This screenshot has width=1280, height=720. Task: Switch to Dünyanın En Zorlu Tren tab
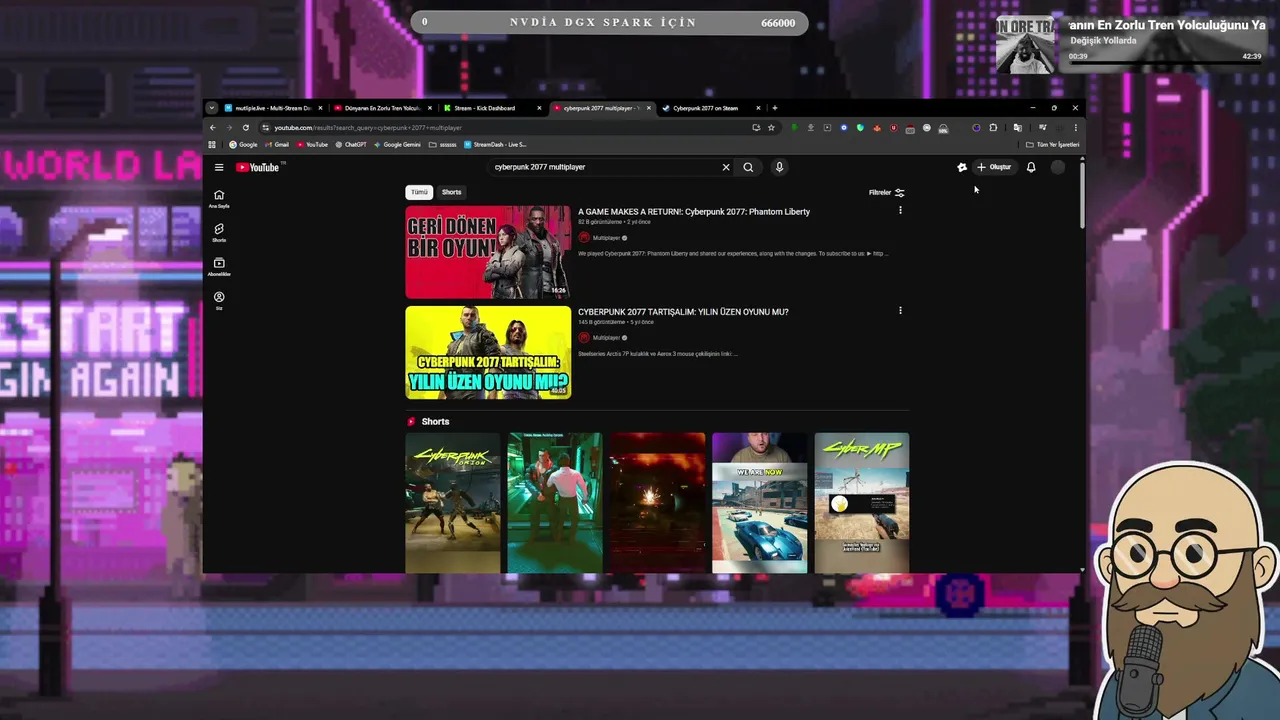click(382, 108)
